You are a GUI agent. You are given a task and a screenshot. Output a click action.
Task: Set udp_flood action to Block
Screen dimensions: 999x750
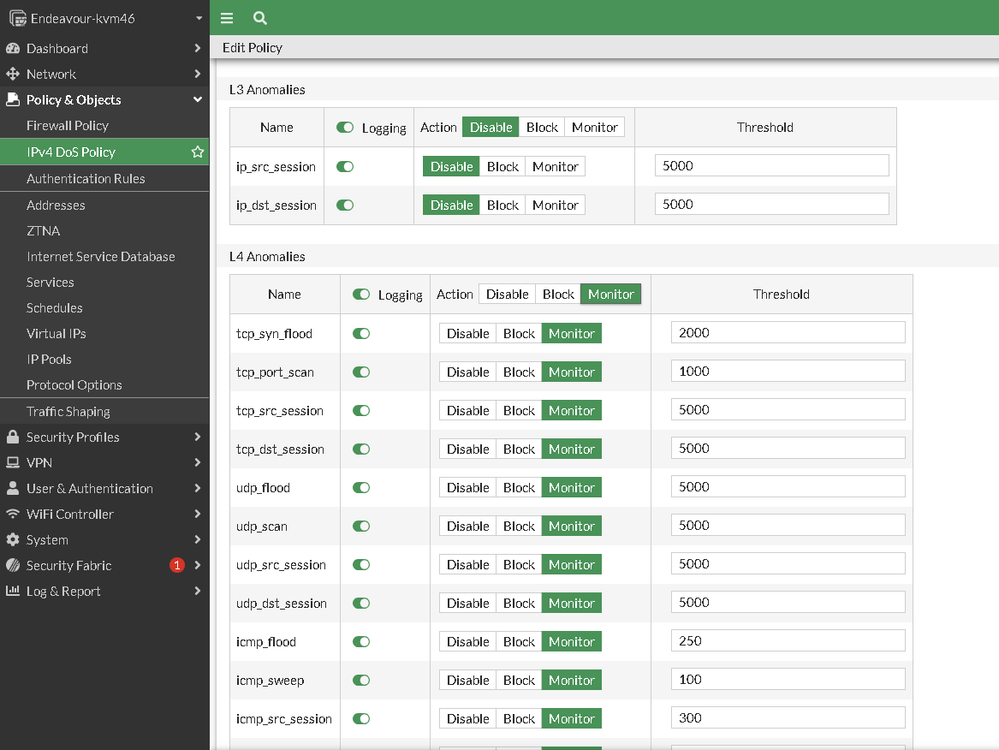point(519,488)
